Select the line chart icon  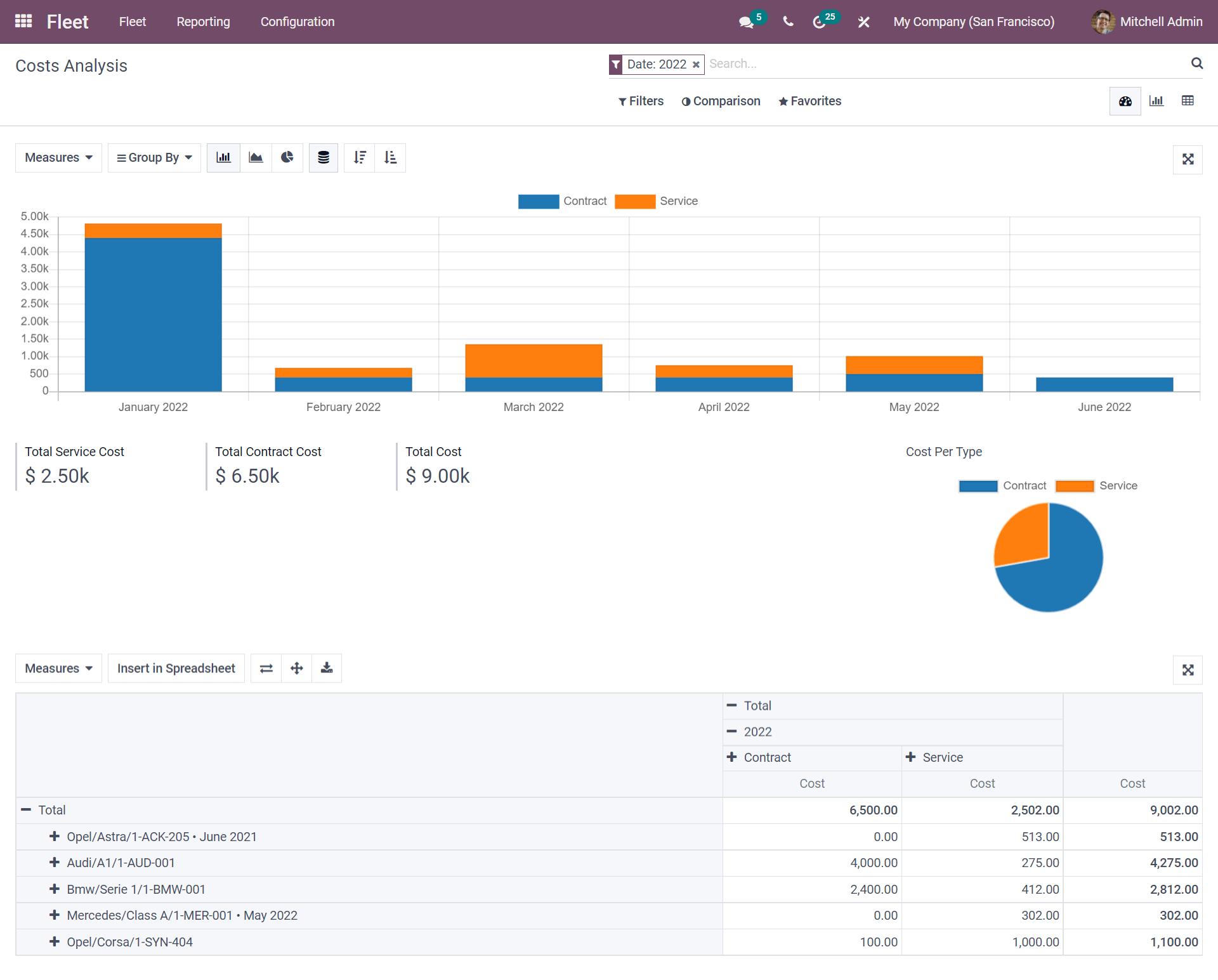click(257, 157)
